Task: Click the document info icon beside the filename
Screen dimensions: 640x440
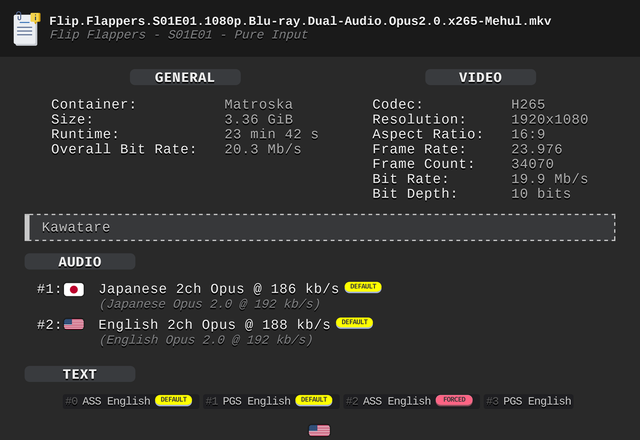Action: pos(27,29)
